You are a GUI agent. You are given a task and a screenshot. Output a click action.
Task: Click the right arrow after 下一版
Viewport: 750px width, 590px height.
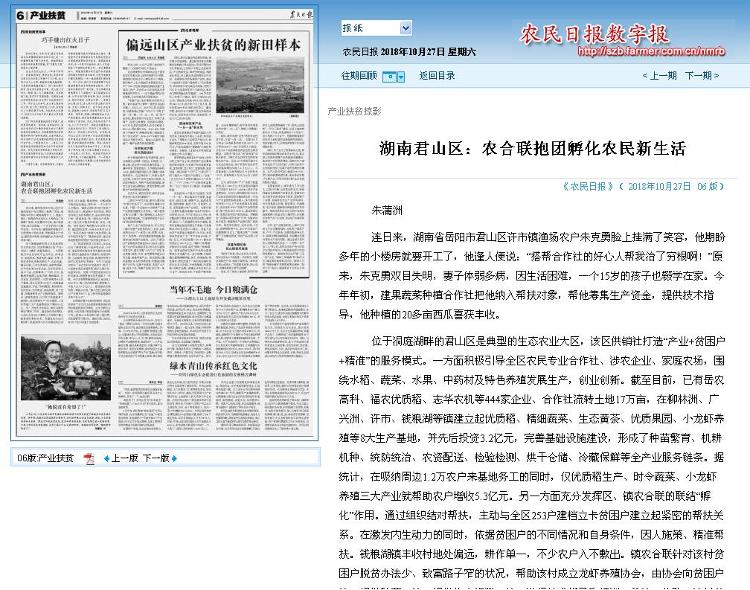pyautogui.click(x=174, y=458)
